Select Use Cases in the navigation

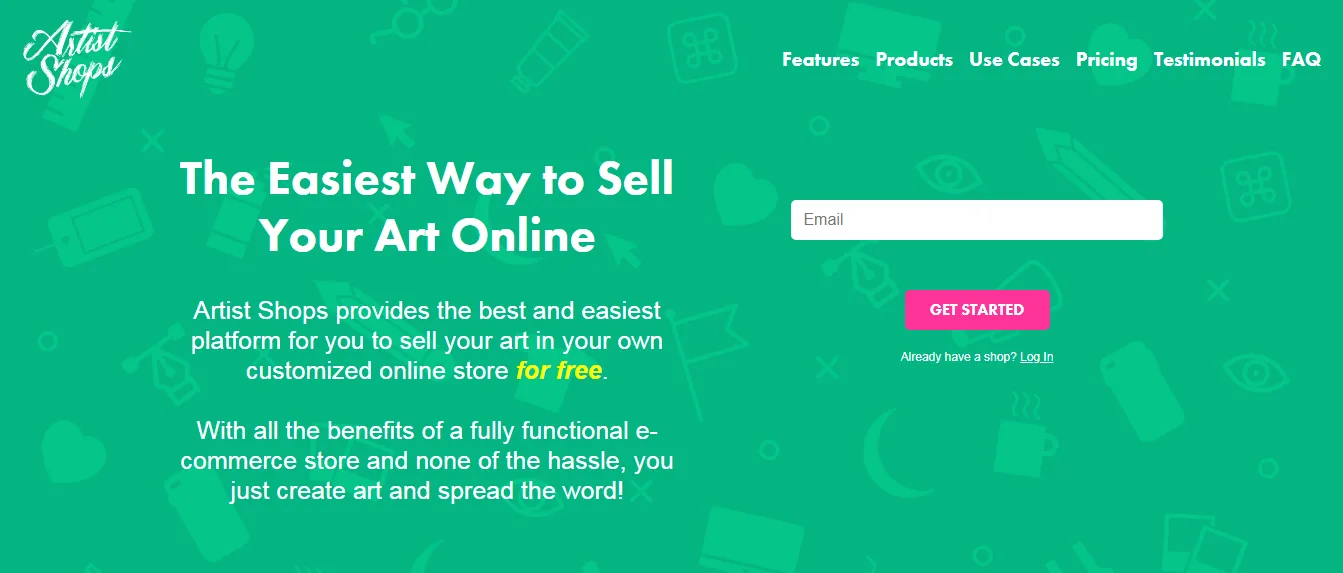1014,60
